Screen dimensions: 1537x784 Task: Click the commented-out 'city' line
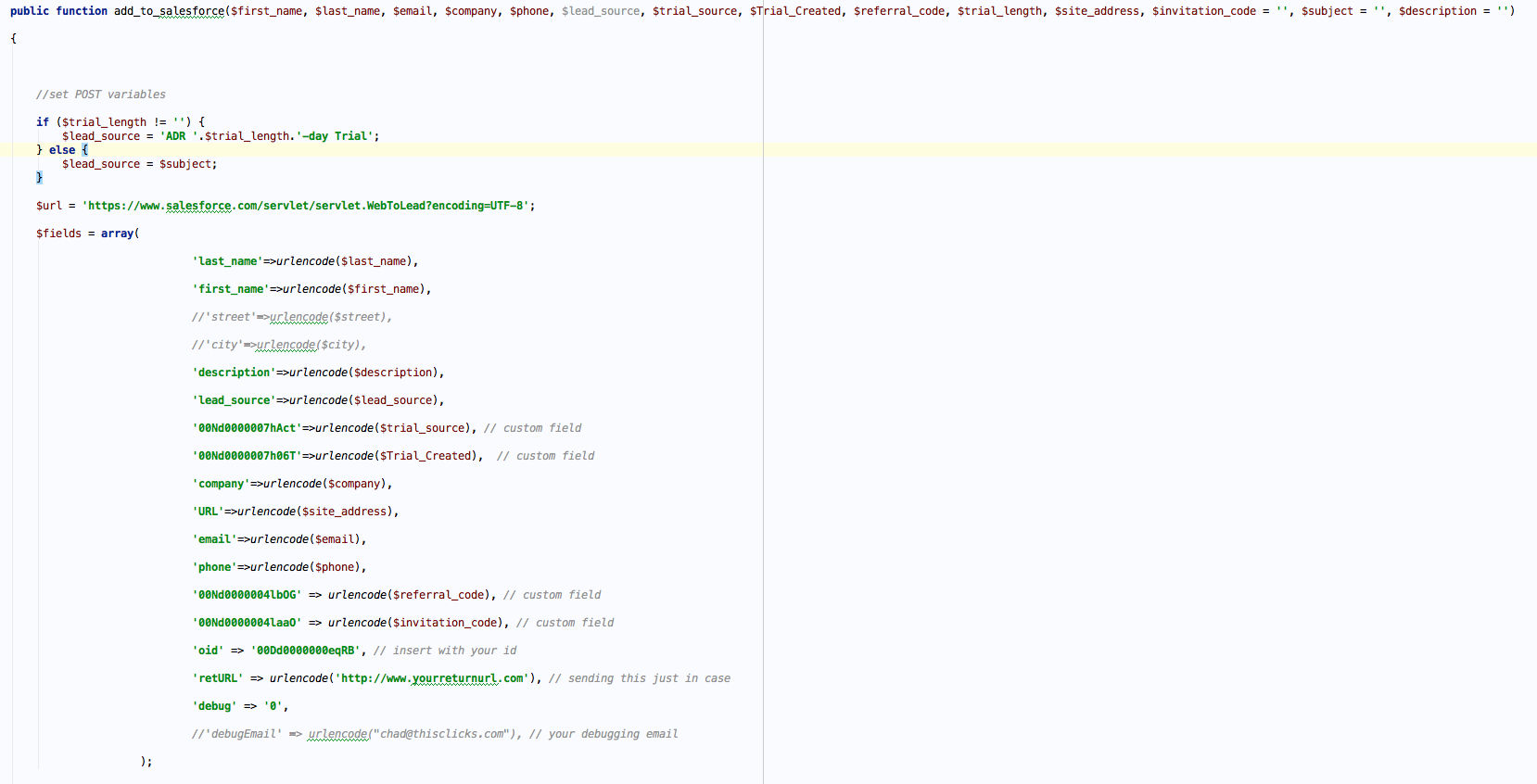[279, 345]
